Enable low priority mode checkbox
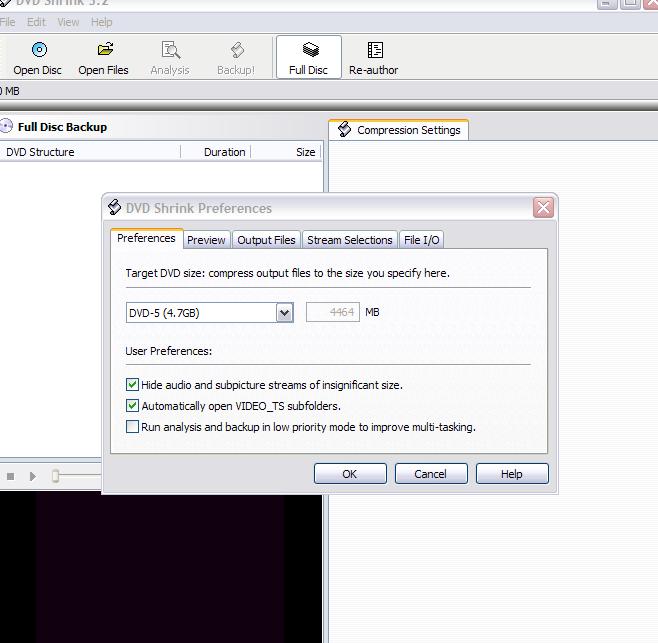This screenshot has height=643, width=658. pos(132,426)
